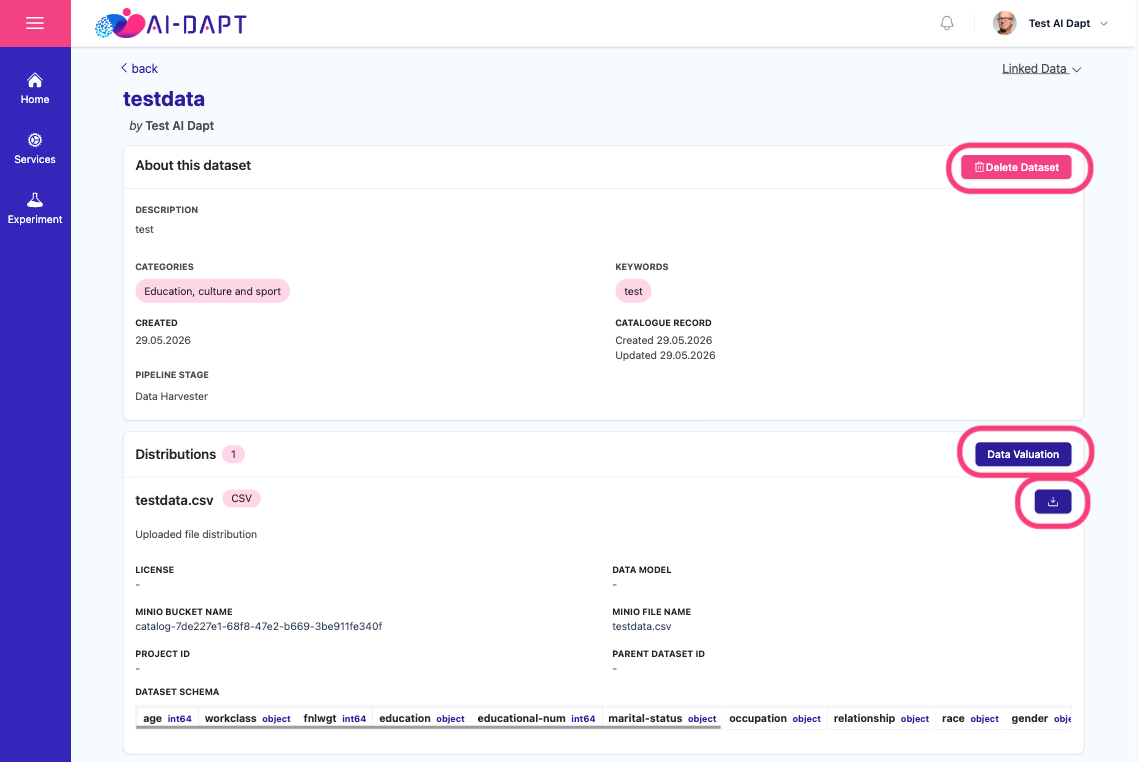Click the trash icon on Delete Dataset

pos(978,167)
